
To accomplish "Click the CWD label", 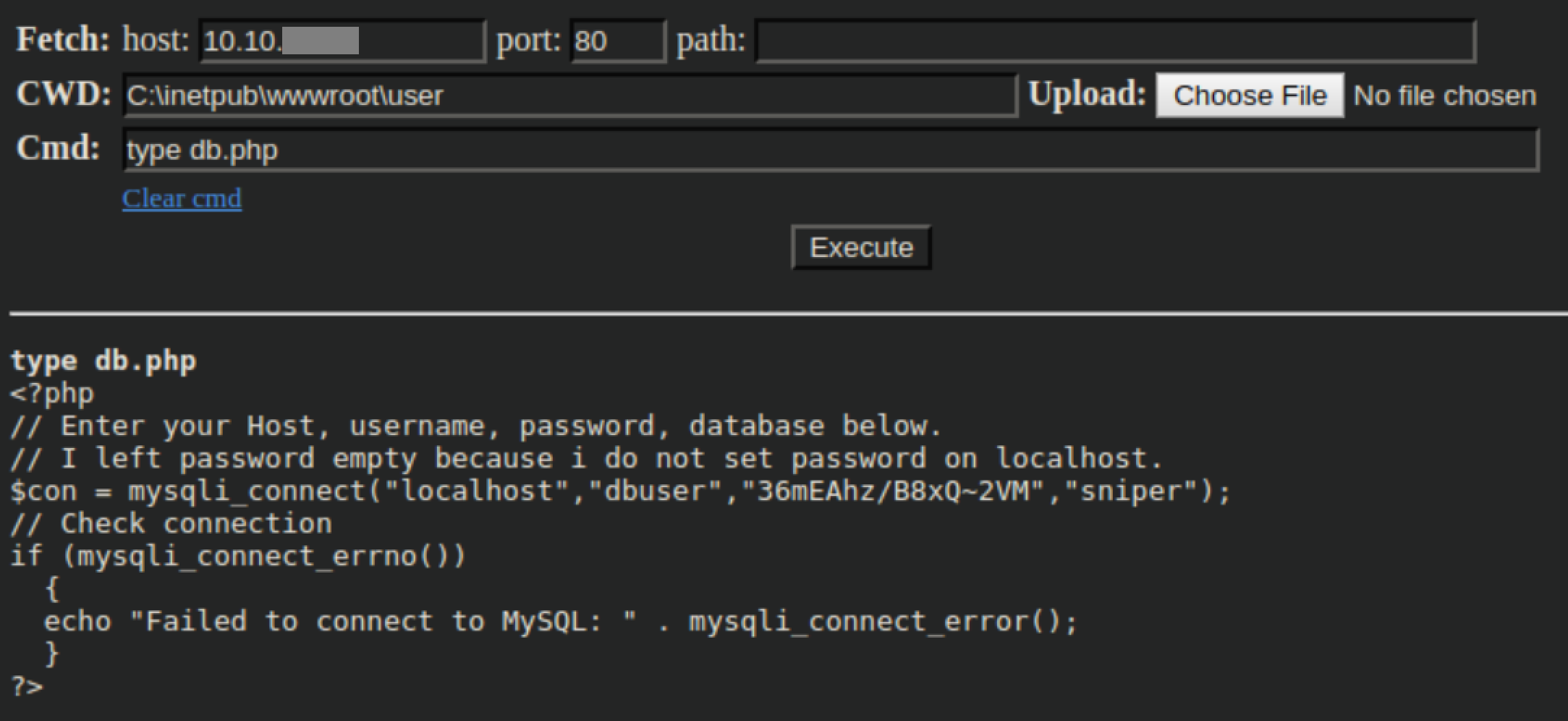I will [x=64, y=94].
